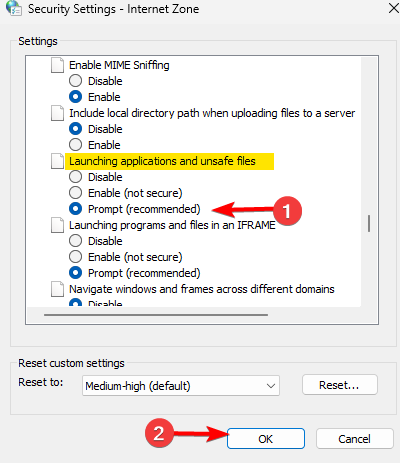This screenshot has height=463, width=400.
Task: Select Disable for Launching programs in IFRAME
Action: click(75, 241)
